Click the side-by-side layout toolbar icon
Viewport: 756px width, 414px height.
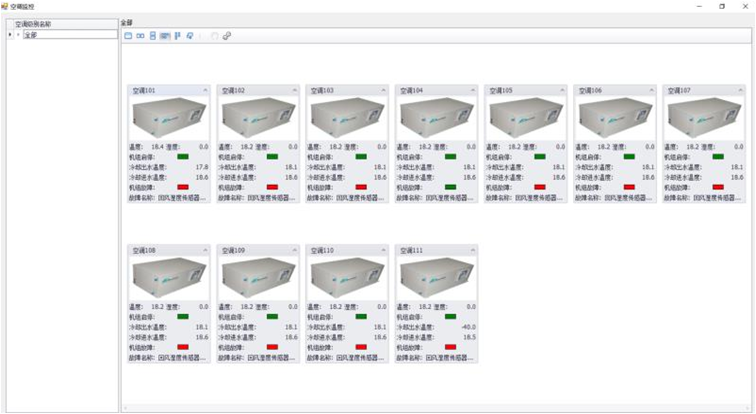(140, 36)
